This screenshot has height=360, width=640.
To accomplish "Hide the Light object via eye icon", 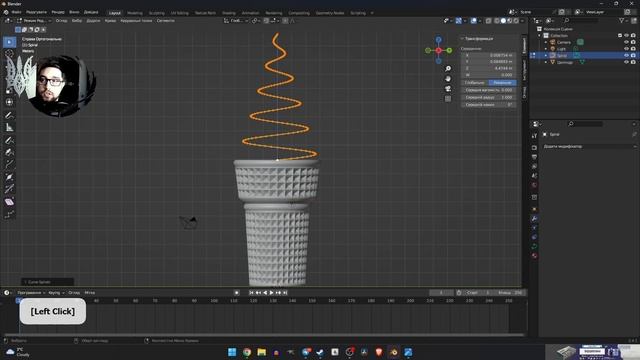I will (x=627, y=49).
